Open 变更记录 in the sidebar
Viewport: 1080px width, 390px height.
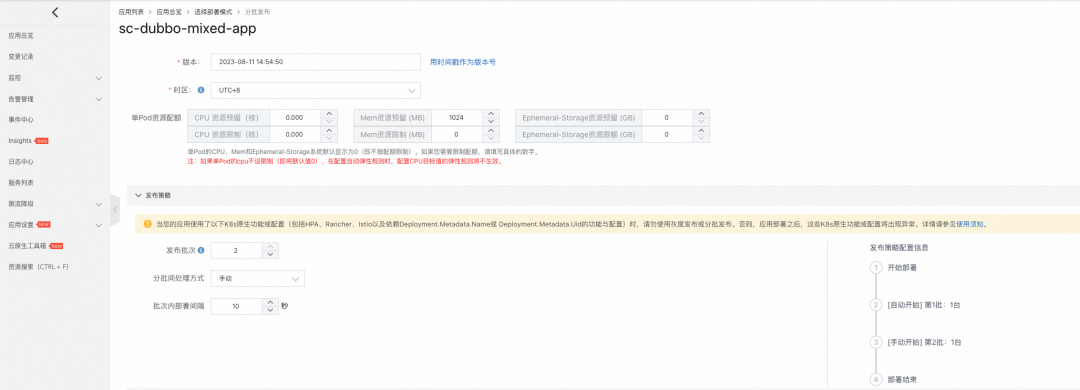point(21,57)
